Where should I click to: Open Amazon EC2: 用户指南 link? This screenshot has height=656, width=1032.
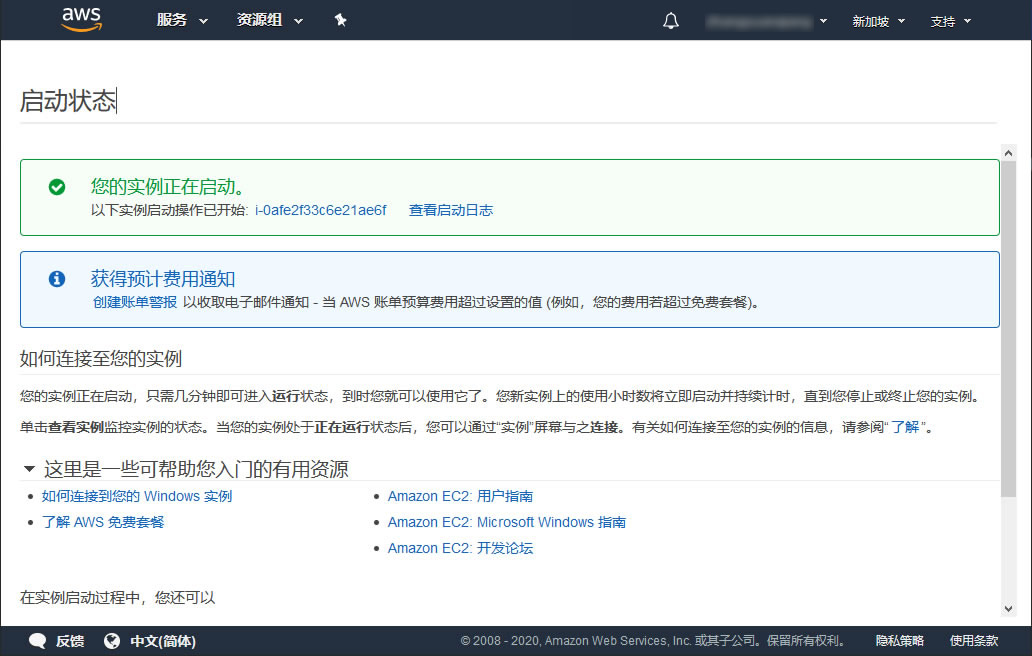pyautogui.click(x=460, y=496)
